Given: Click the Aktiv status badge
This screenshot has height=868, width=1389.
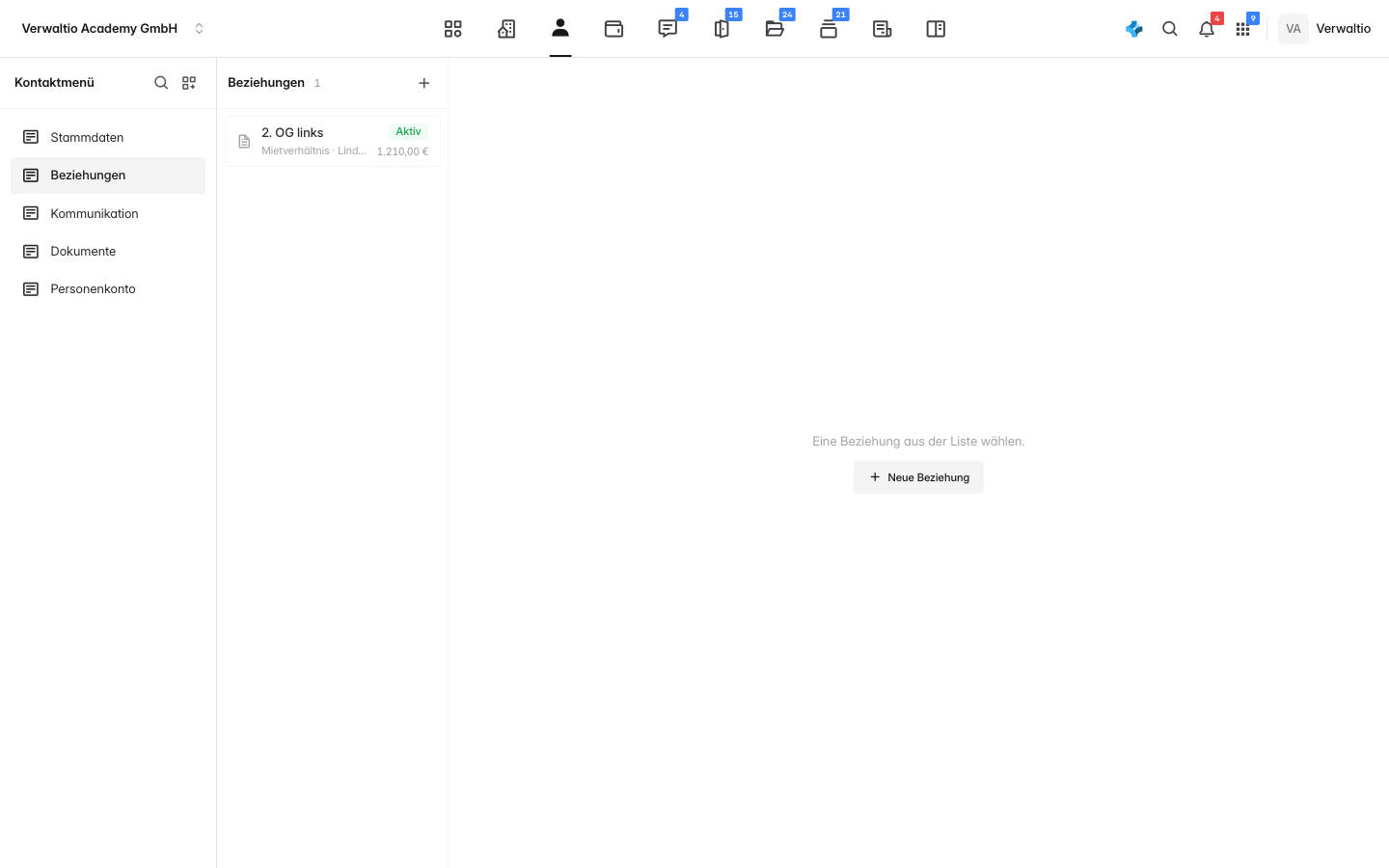Looking at the screenshot, I should point(408,131).
